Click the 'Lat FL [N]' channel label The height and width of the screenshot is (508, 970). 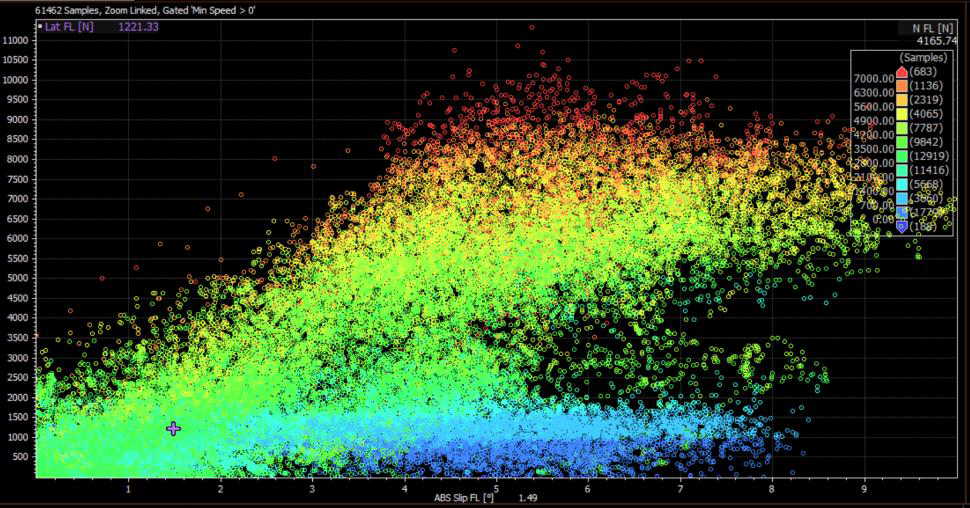pyautogui.click(x=69, y=27)
